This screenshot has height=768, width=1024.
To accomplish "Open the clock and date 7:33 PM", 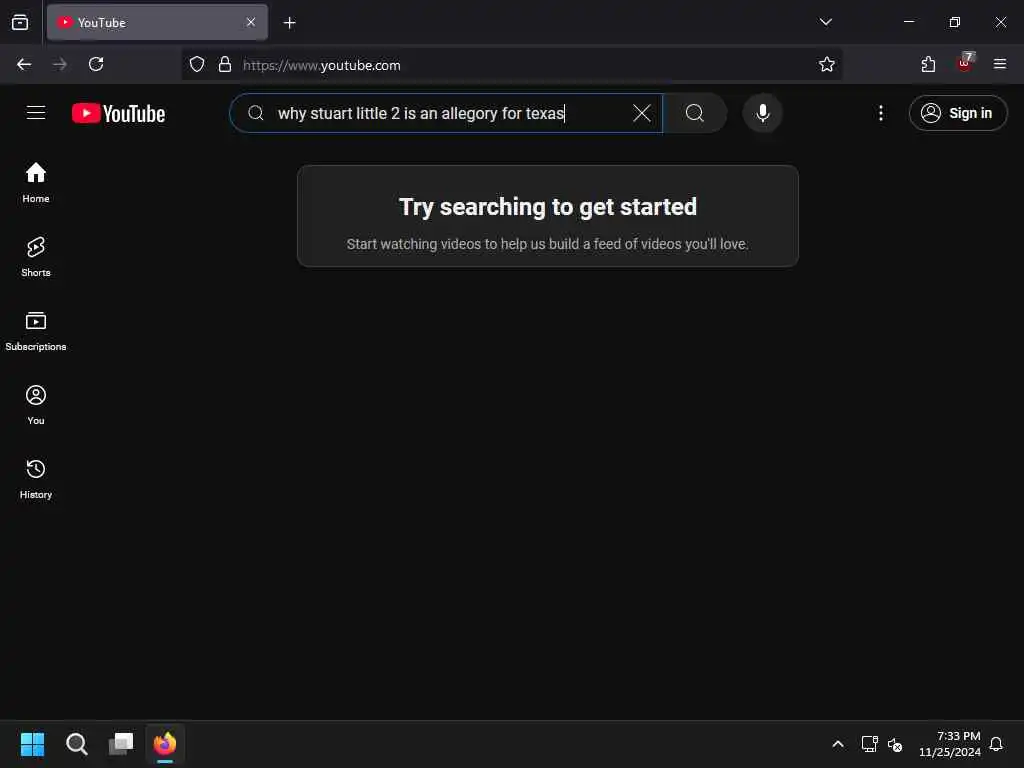I will (950, 744).
